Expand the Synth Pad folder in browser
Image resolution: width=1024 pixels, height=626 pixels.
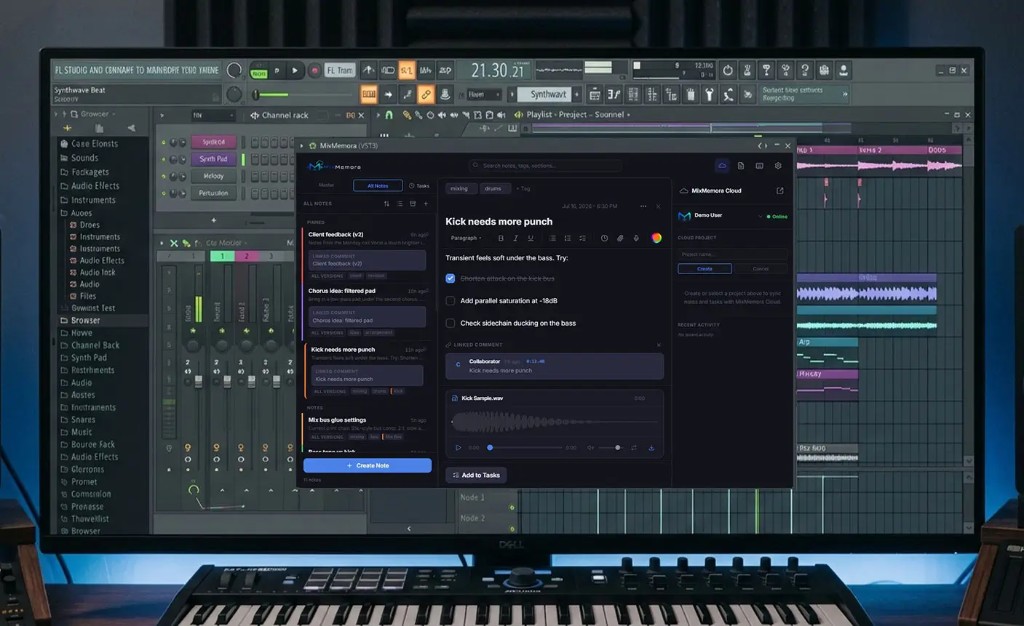click(83, 358)
